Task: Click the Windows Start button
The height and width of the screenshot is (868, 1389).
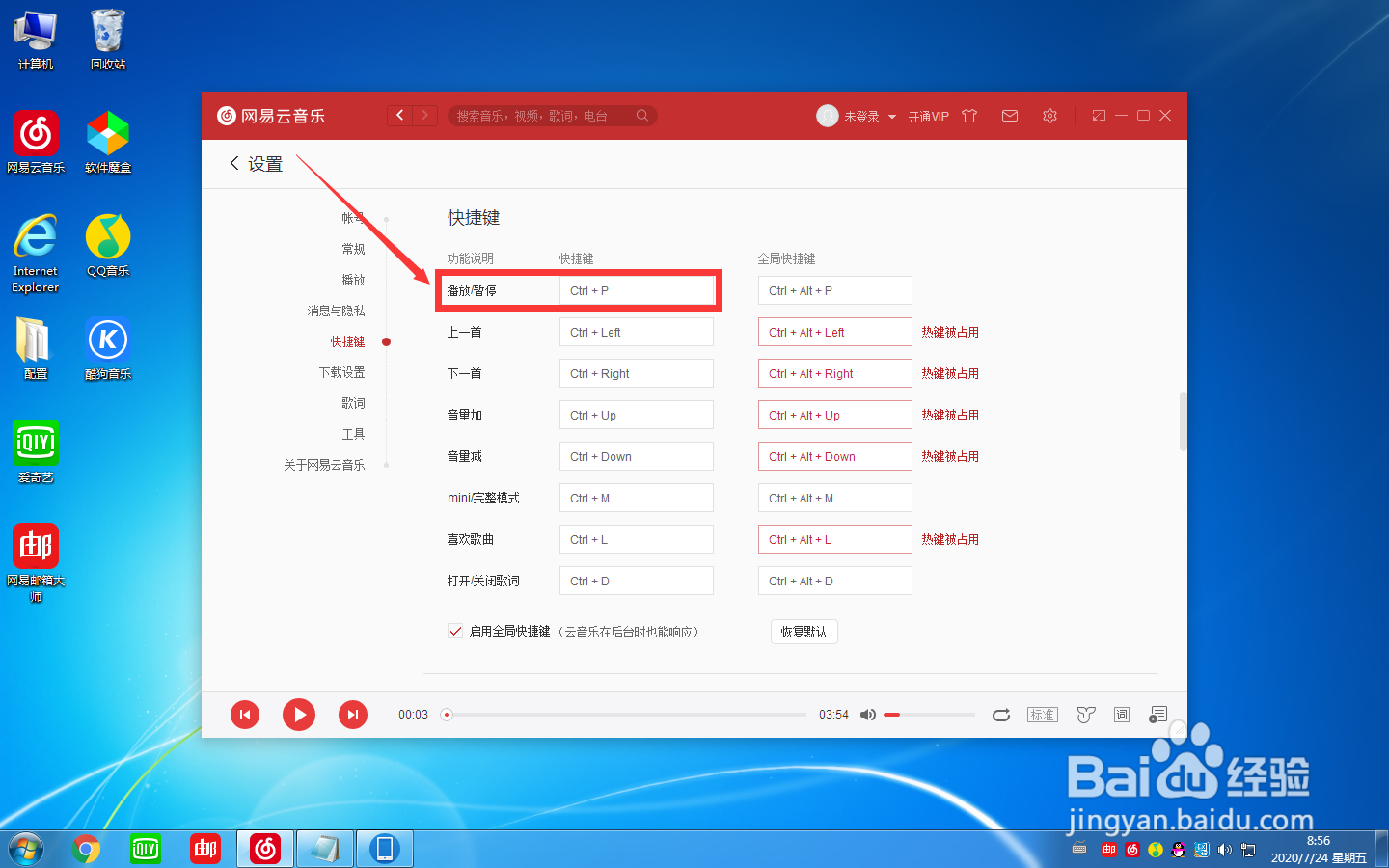Action: tap(26, 849)
